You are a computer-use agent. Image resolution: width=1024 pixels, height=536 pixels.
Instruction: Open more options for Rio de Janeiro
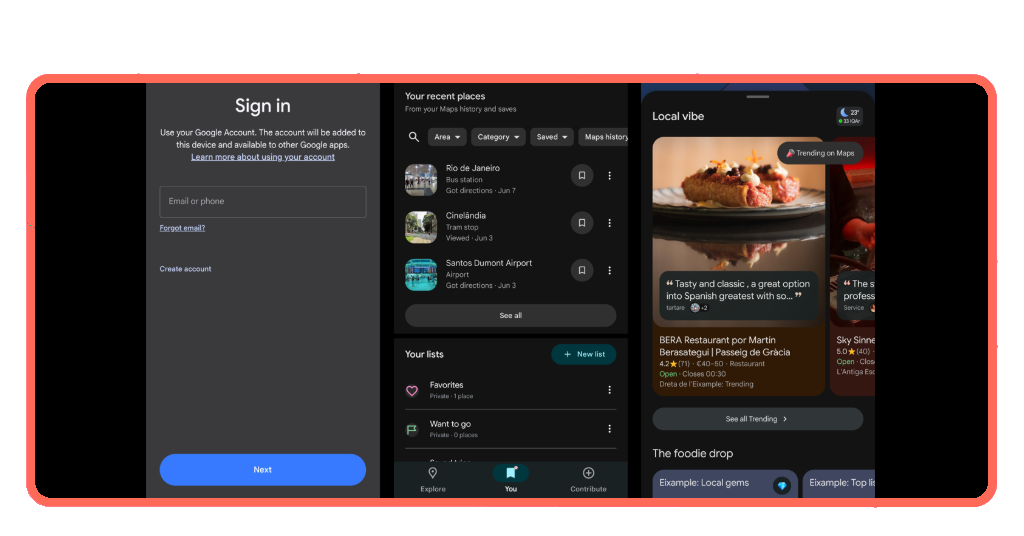click(x=609, y=176)
